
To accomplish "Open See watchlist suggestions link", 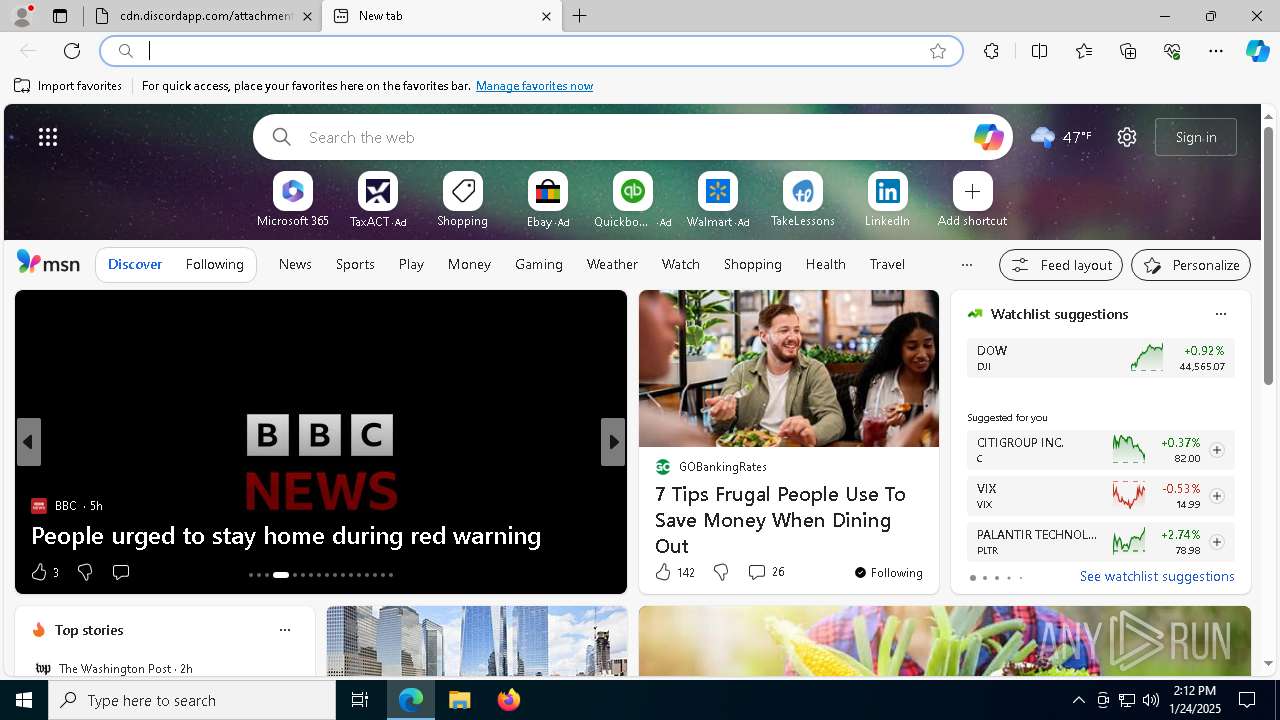I will pyautogui.click(x=1157, y=576).
